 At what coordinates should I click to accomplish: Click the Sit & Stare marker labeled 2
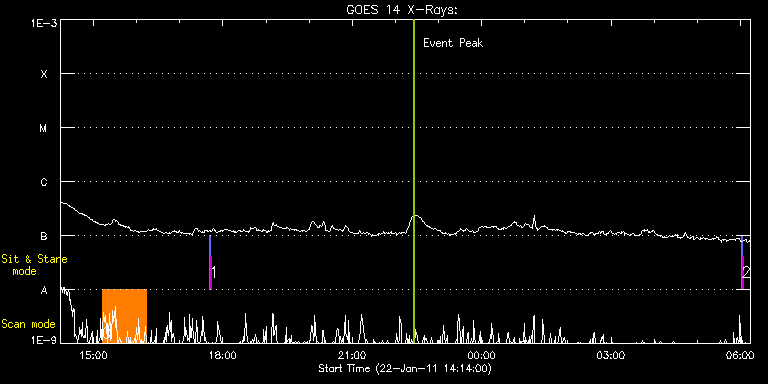pos(743,263)
